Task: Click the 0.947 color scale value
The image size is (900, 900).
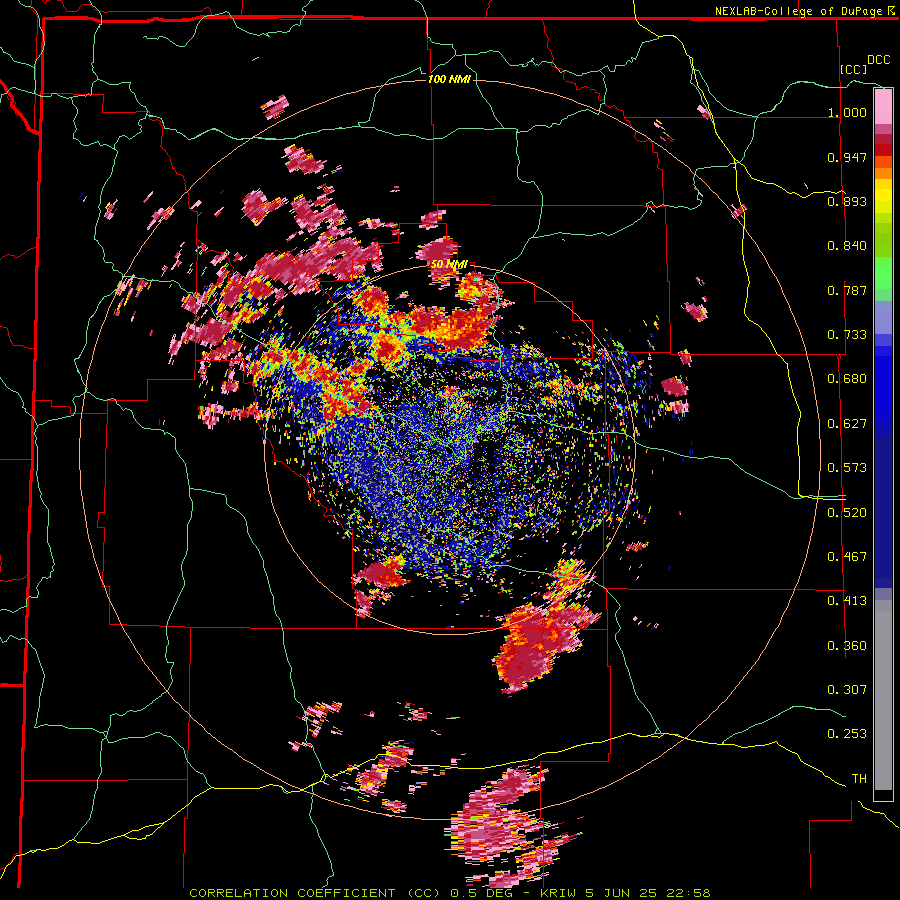Action: (x=847, y=157)
